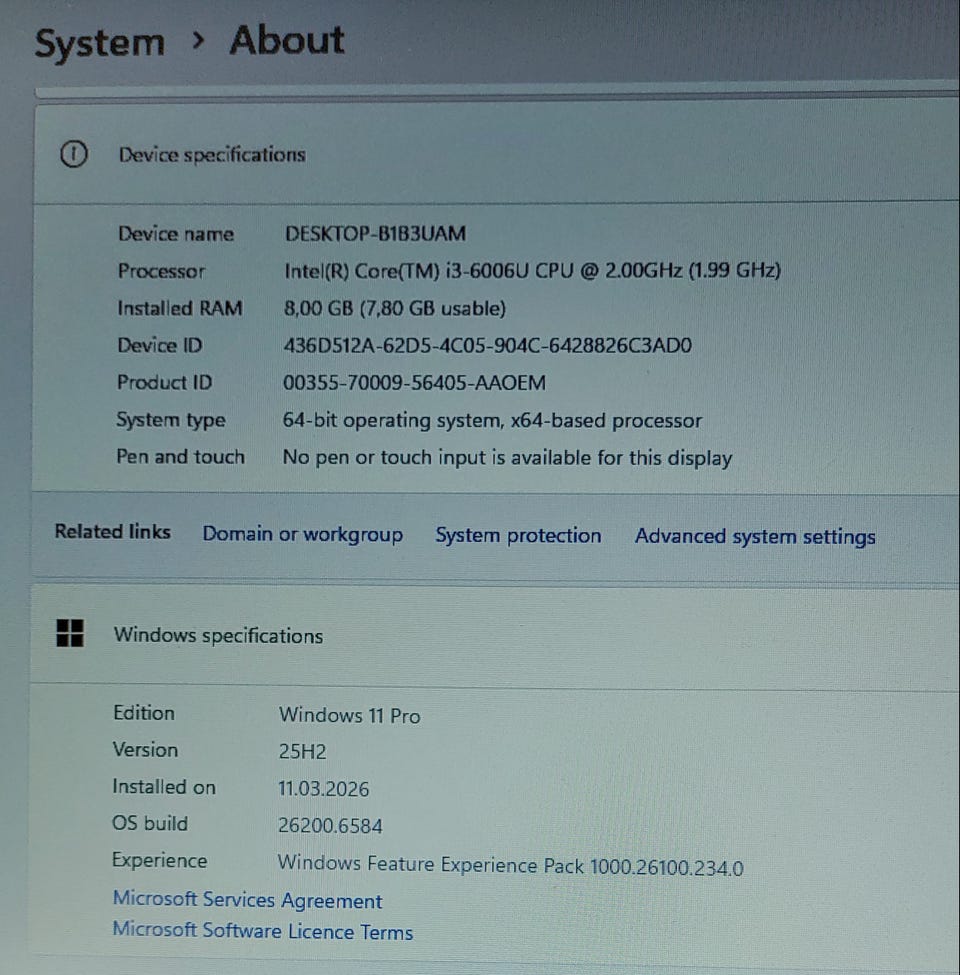Click the Installed RAM label

point(180,308)
